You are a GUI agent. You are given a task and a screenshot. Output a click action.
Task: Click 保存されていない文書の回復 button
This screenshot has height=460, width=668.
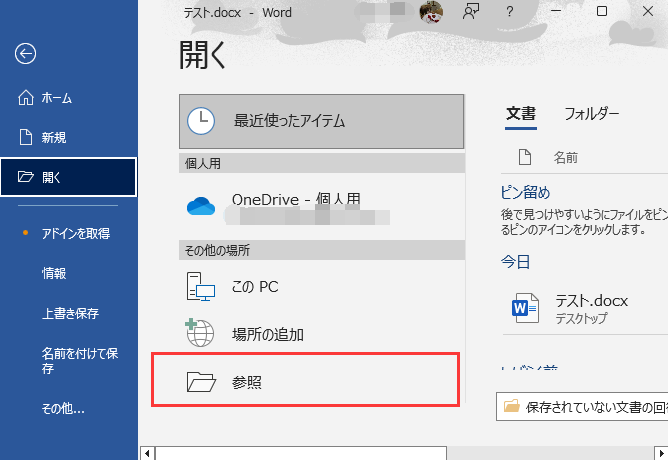582,407
